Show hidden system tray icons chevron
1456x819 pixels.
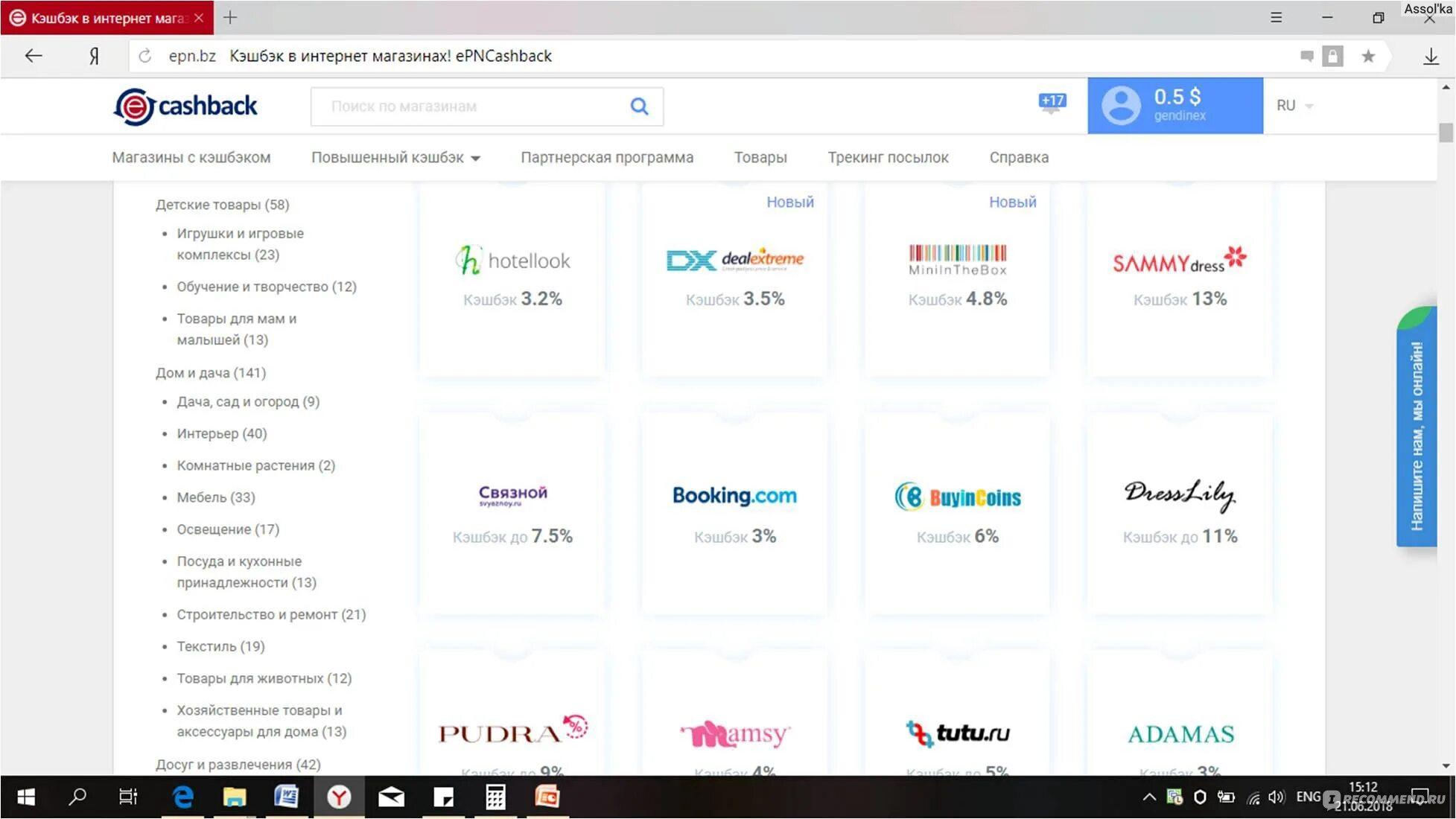pyautogui.click(x=1149, y=797)
